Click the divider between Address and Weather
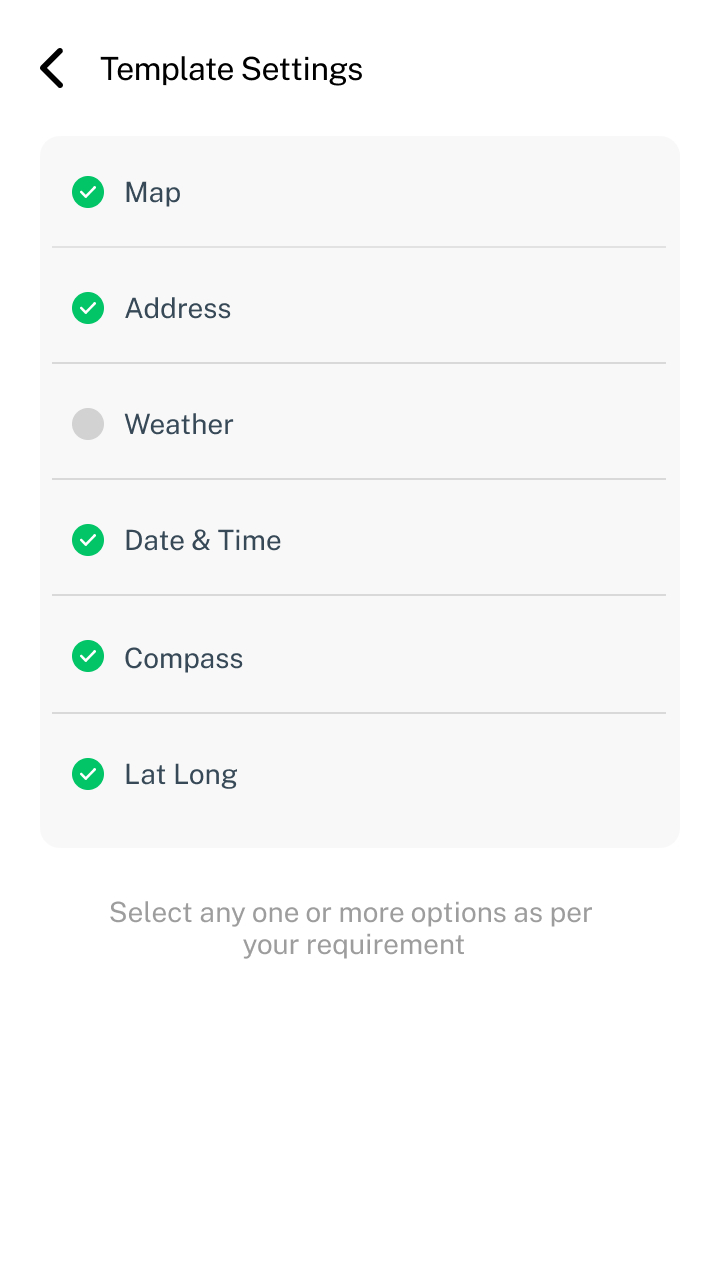The height and width of the screenshot is (1280, 720). coord(358,363)
